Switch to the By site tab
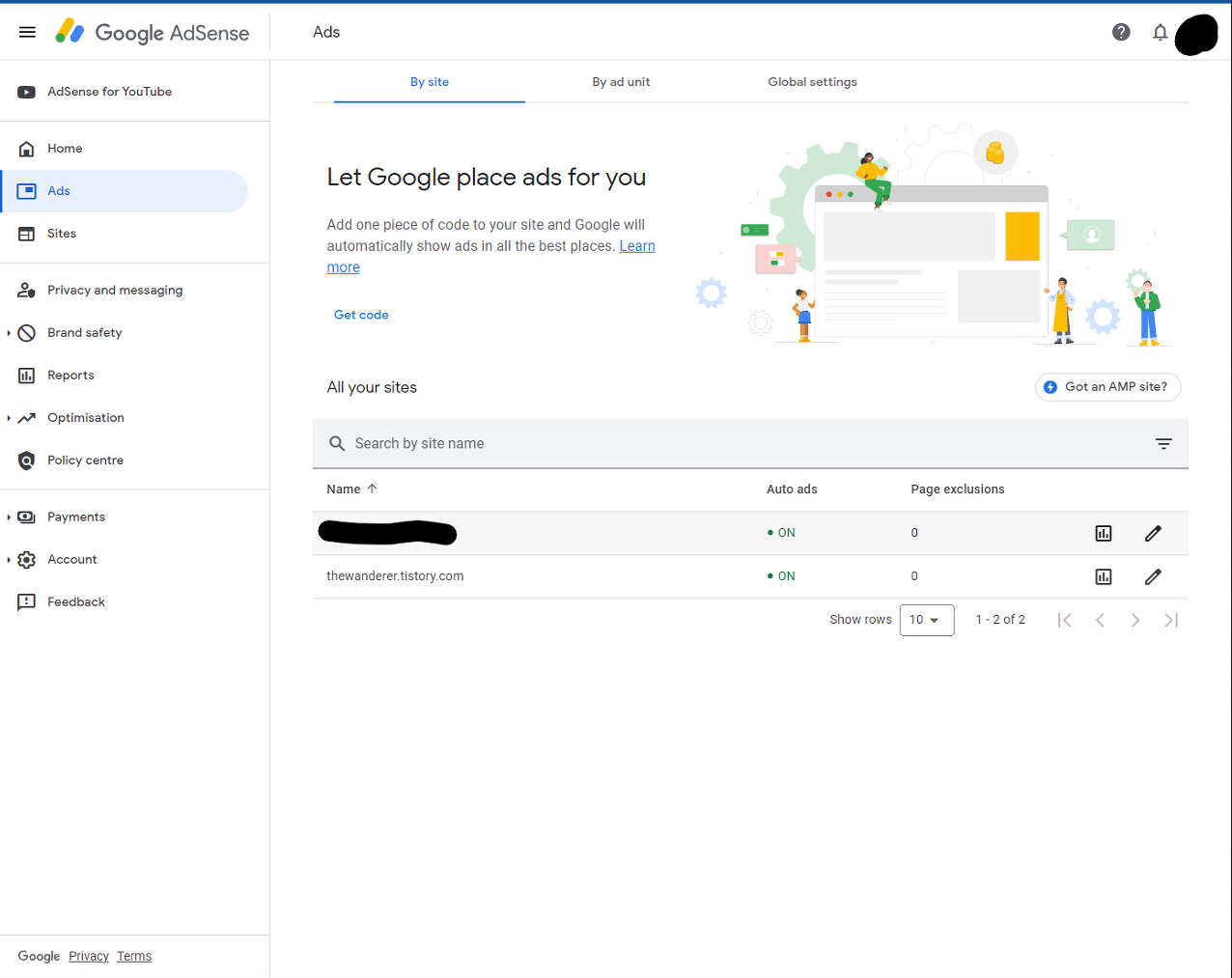This screenshot has width=1232, height=978. click(x=430, y=82)
